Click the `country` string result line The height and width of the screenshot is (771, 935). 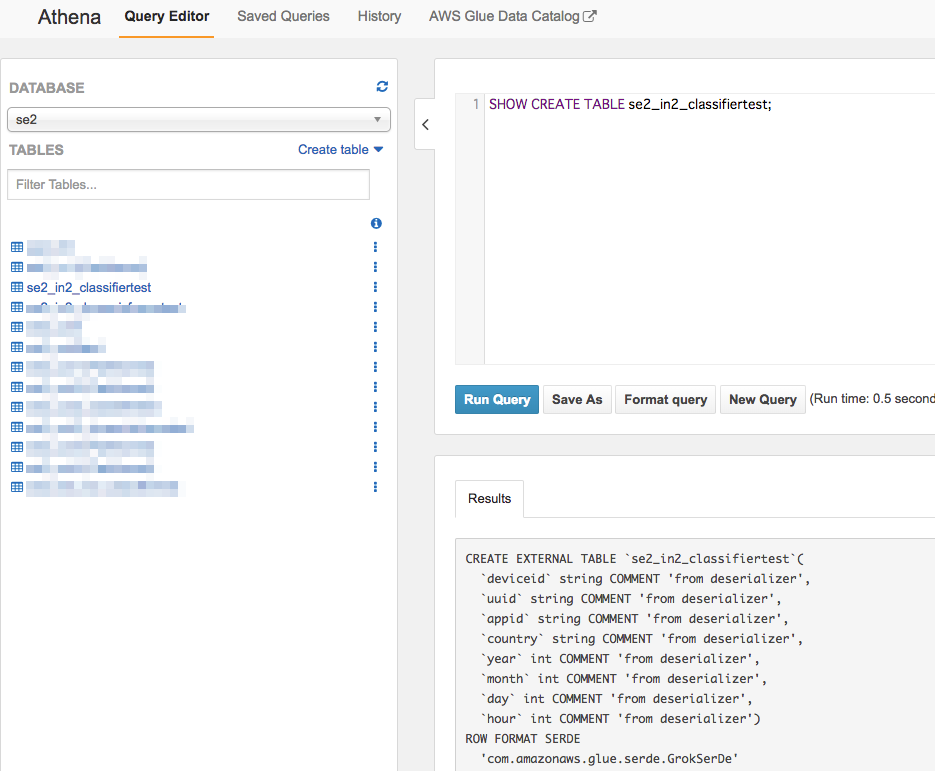click(x=642, y=639)
